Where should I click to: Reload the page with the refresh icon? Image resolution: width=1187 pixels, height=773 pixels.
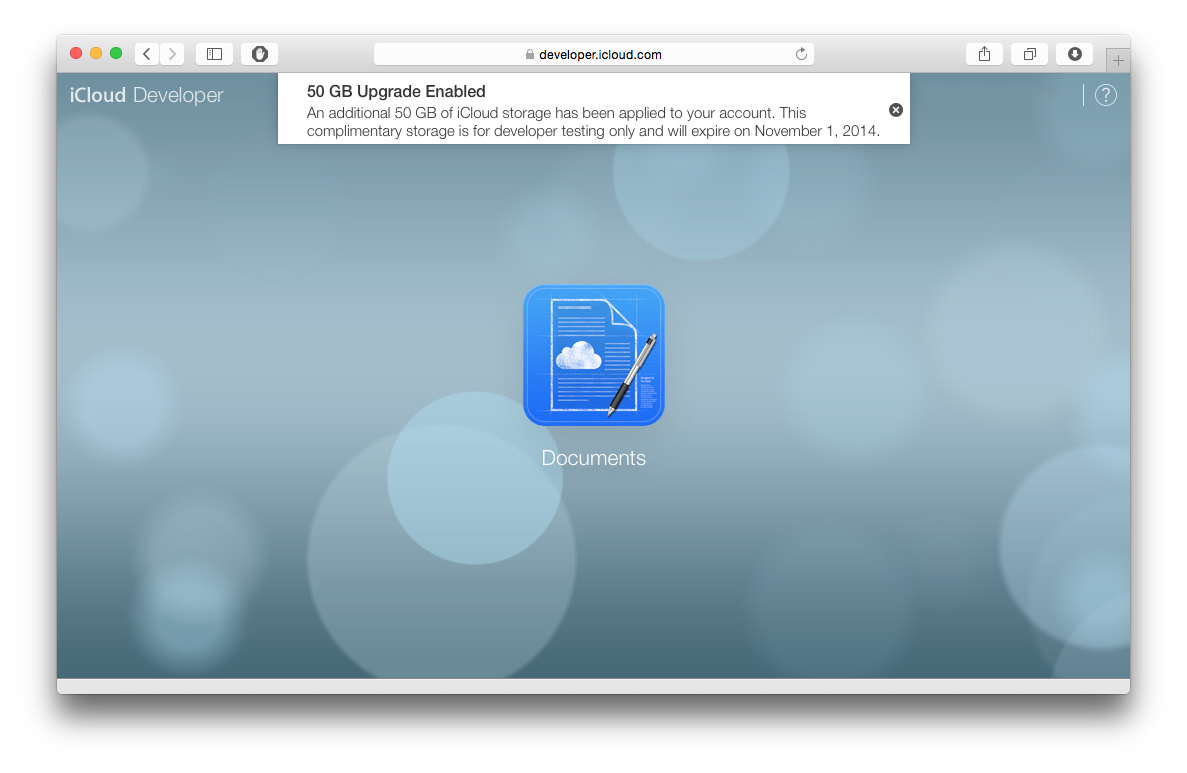coord(801,54)
